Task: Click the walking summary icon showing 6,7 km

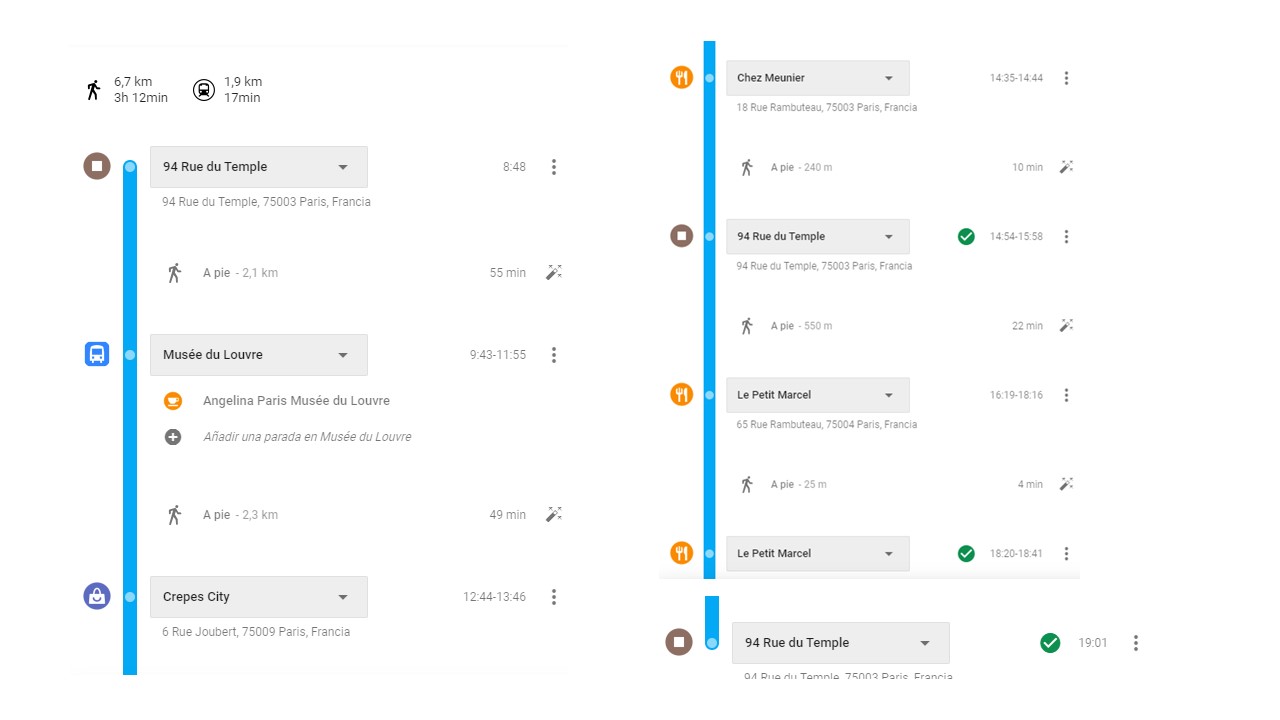Action: point(93,90)
